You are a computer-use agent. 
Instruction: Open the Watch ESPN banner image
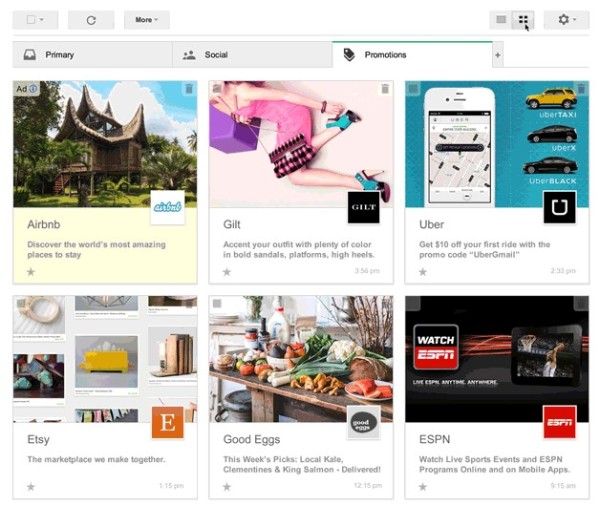point(497,359)
